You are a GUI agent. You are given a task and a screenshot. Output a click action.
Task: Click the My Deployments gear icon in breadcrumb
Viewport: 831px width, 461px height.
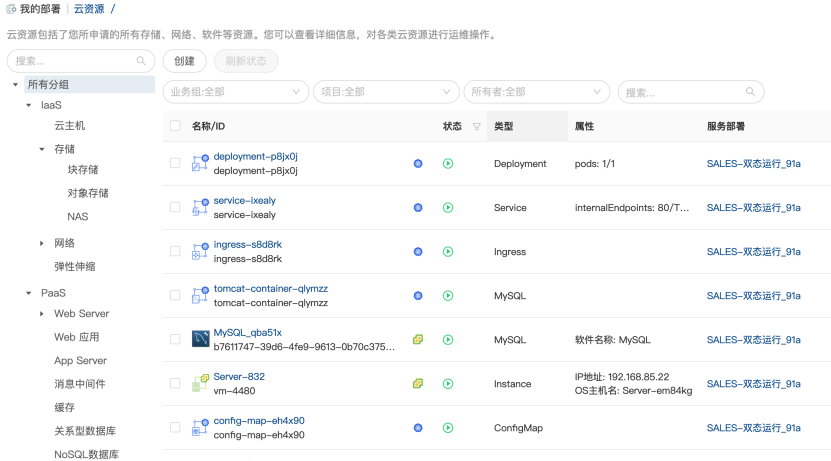pos(11,9)
